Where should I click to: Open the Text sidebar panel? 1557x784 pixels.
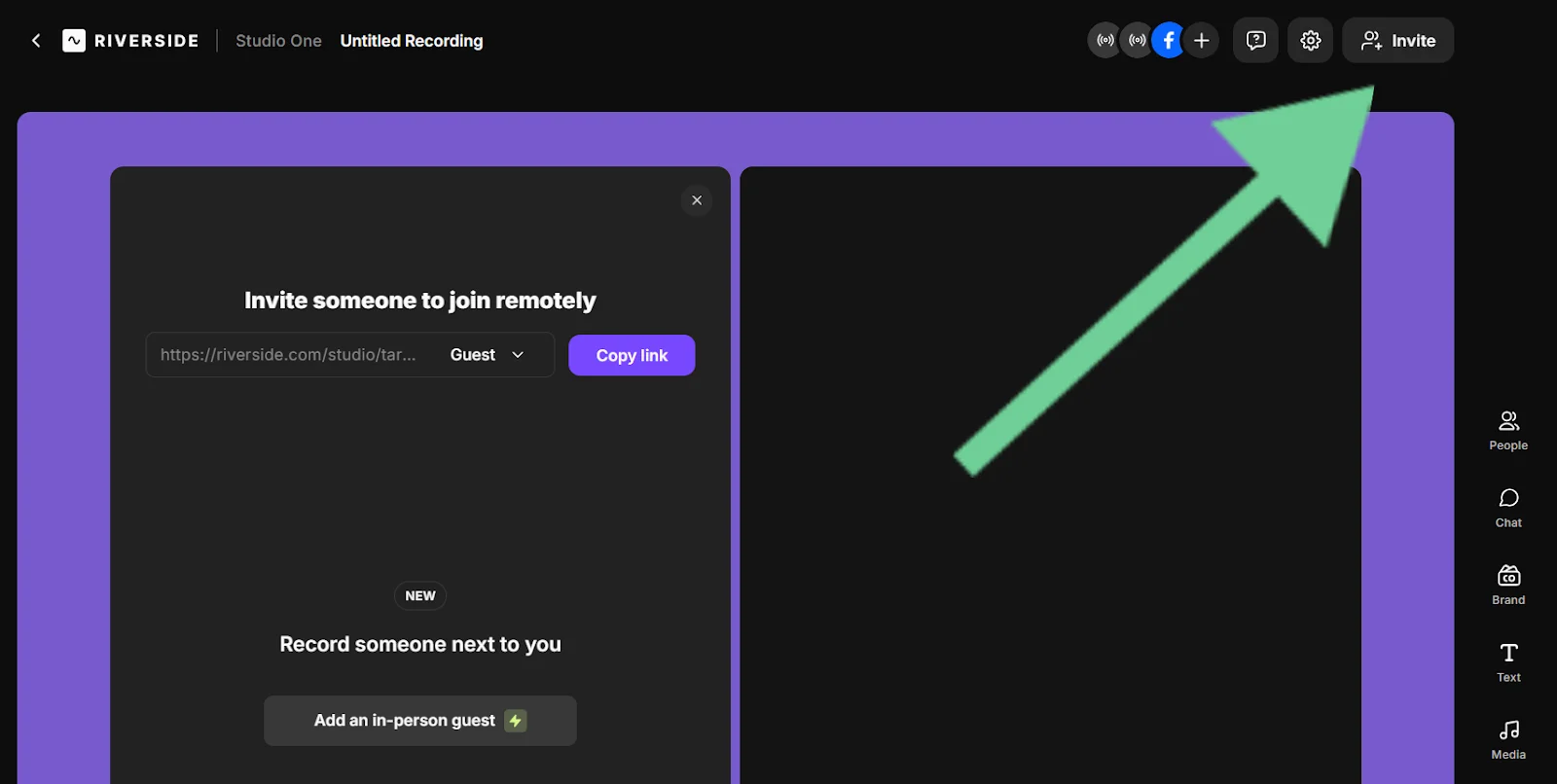click(x=1508, y=663)
